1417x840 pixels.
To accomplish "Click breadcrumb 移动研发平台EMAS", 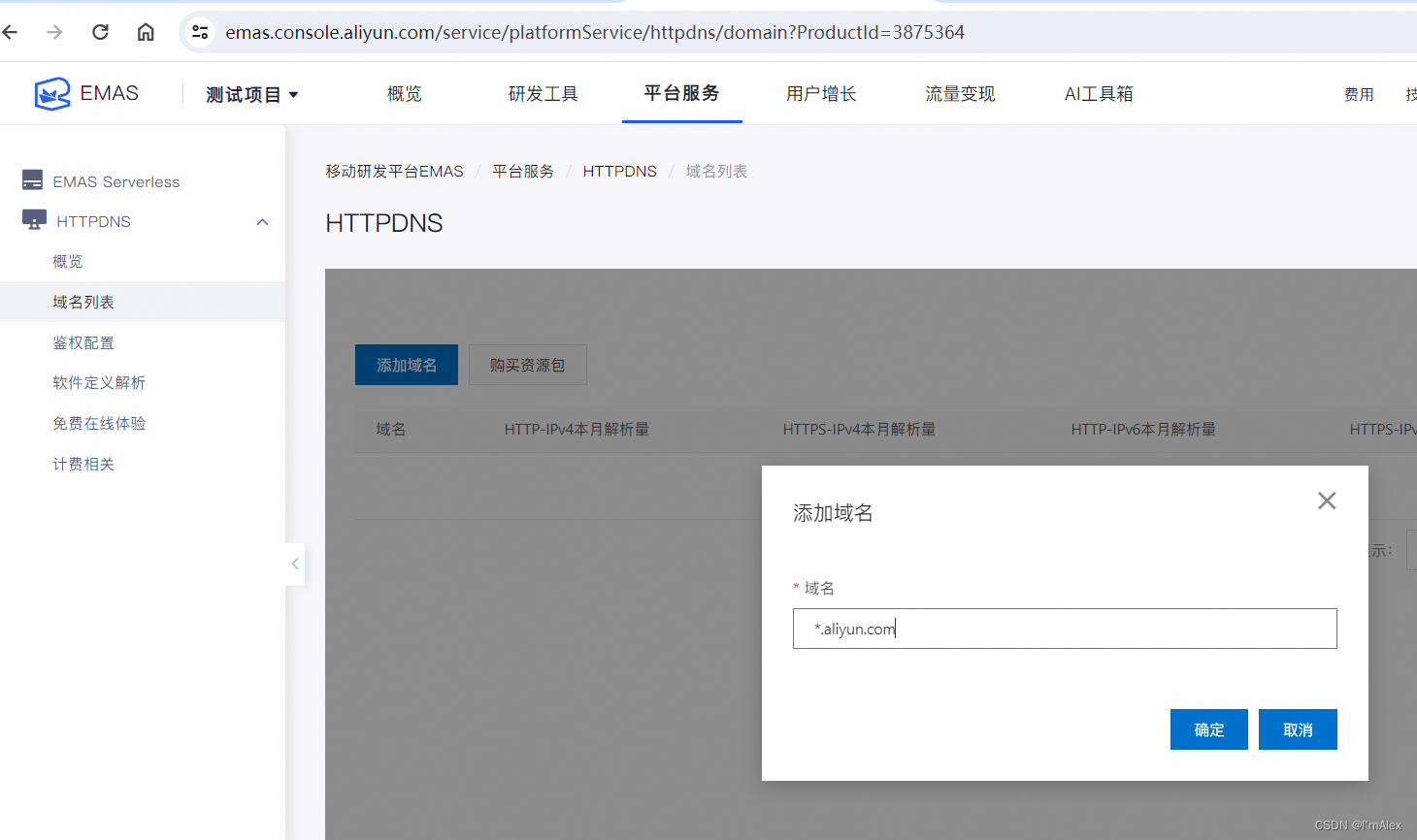I will pos(394,171).
